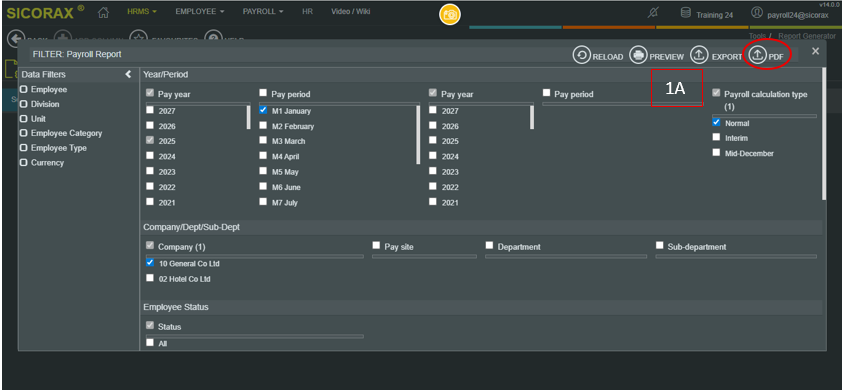Open the payroll24@sicorax user profile icon
The image size is (844, 391).
pos(757,12)
